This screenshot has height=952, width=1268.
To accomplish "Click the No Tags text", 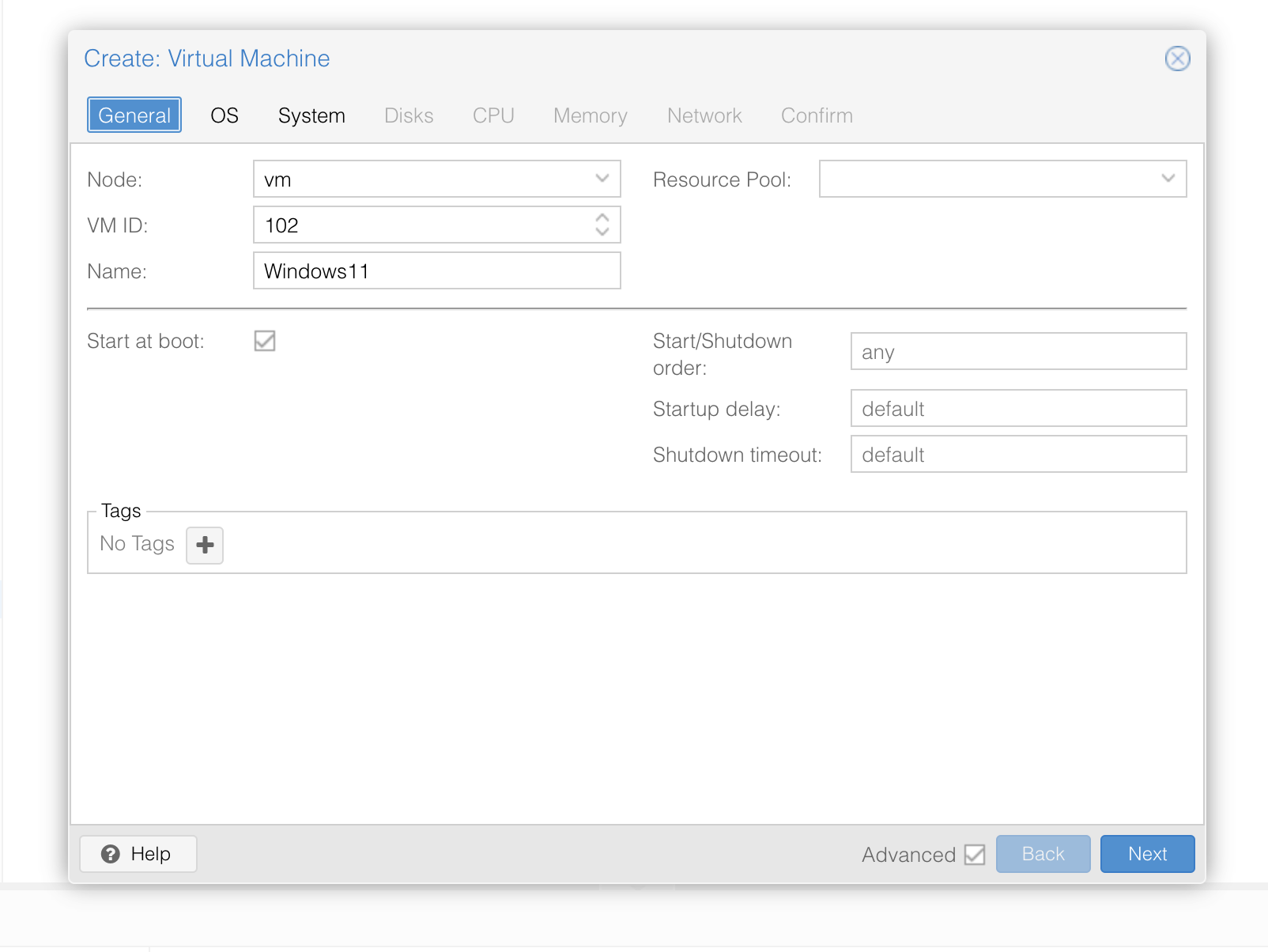I will [x=137, y=543].
